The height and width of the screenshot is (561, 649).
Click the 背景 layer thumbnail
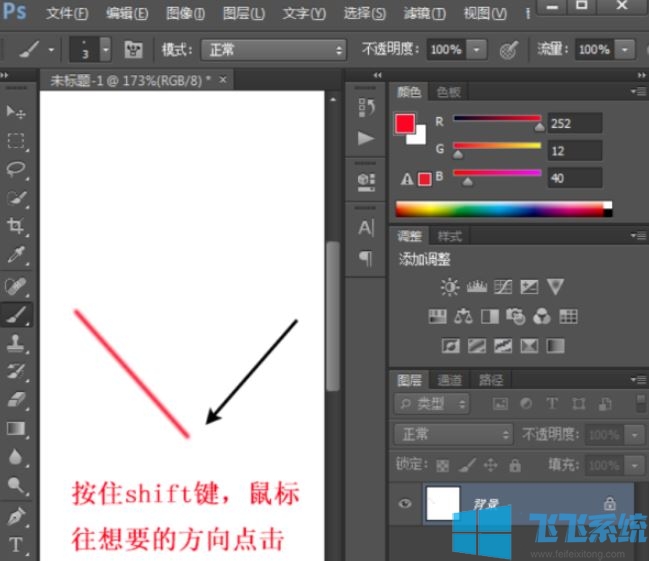point(442,504)
